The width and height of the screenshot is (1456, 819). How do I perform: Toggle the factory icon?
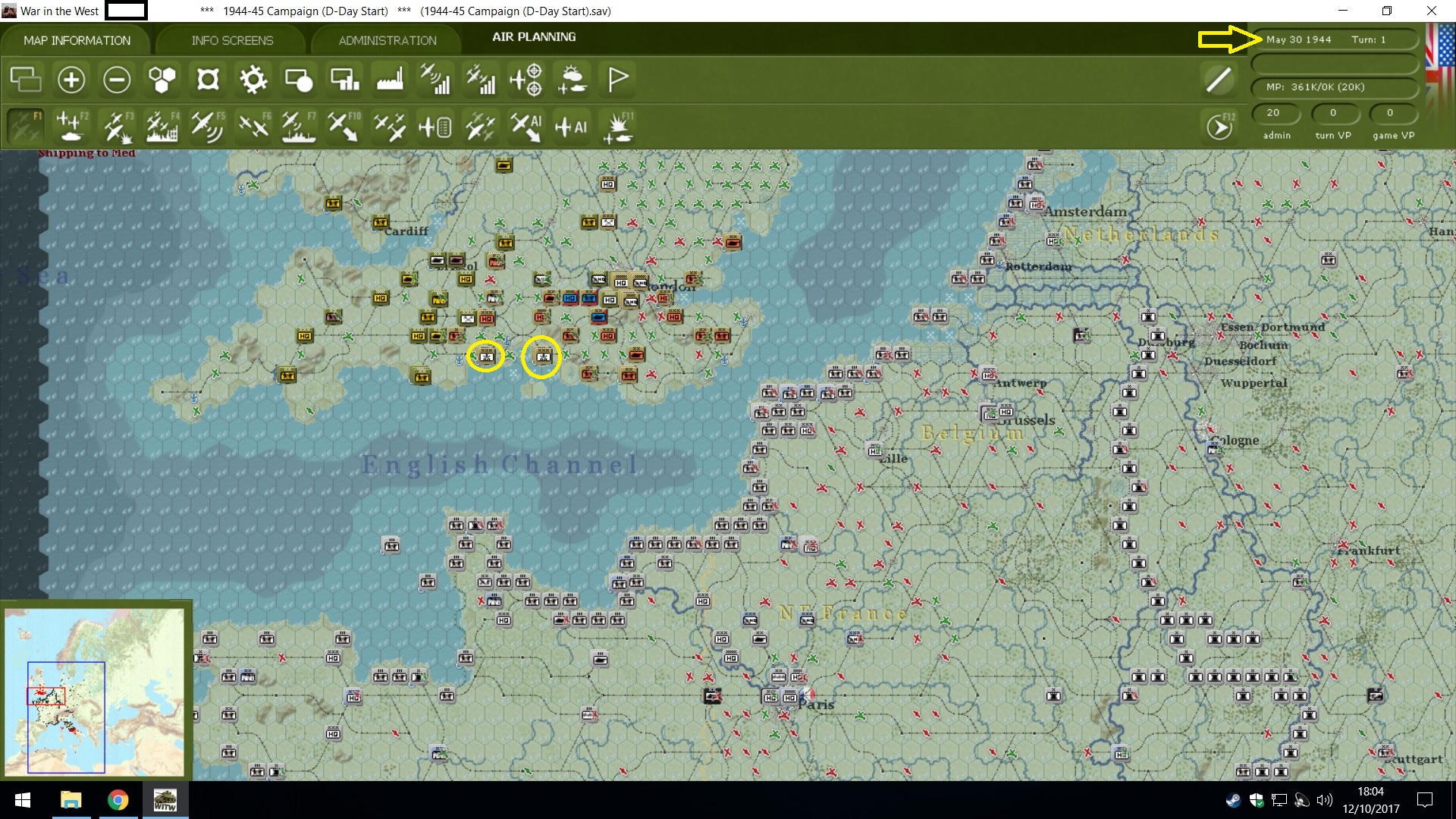click(x=390, y=79)
